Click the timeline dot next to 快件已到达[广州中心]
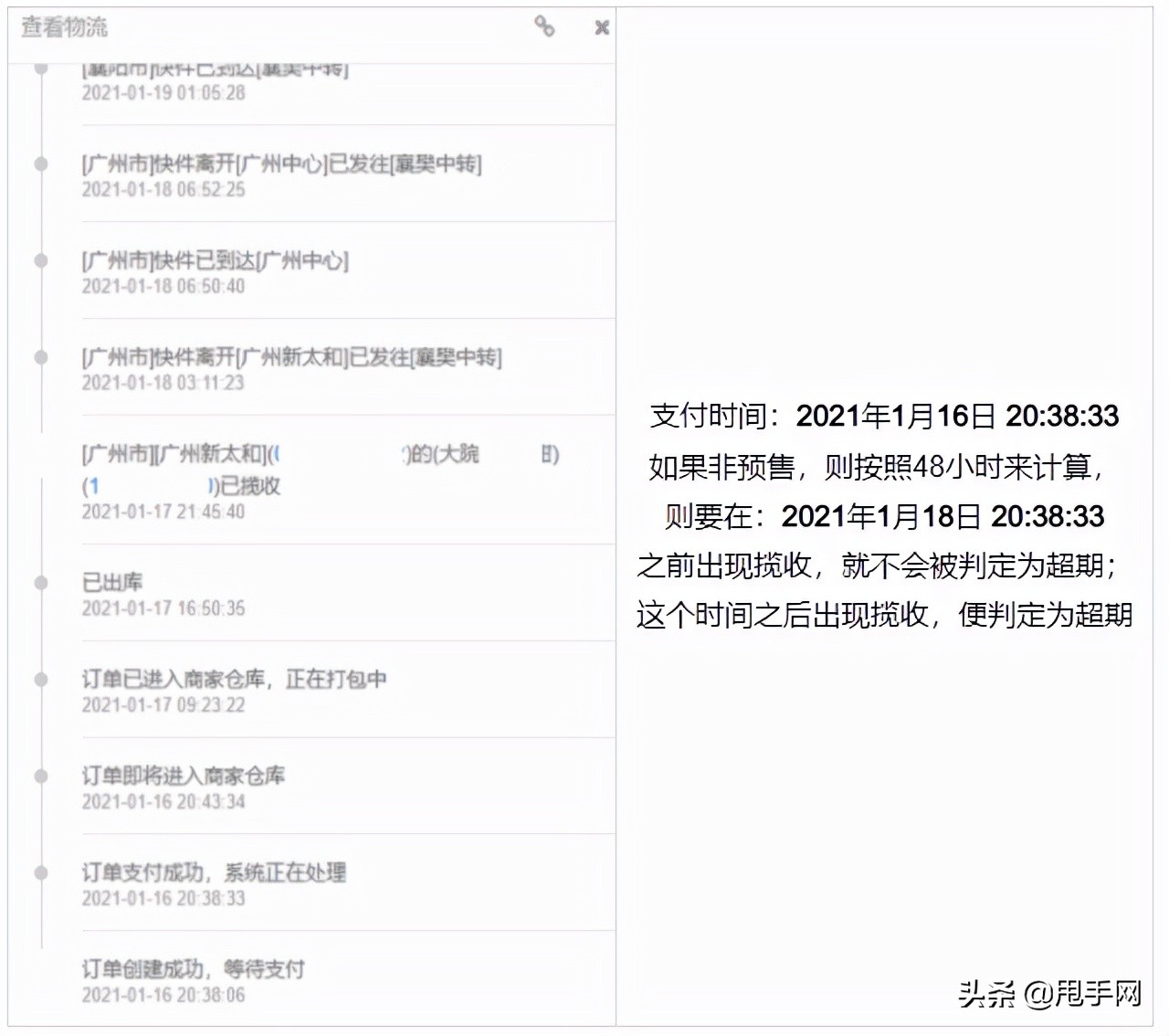Image resolution: width=1169 pixels, height=1036 pixels. coord(39,260)
